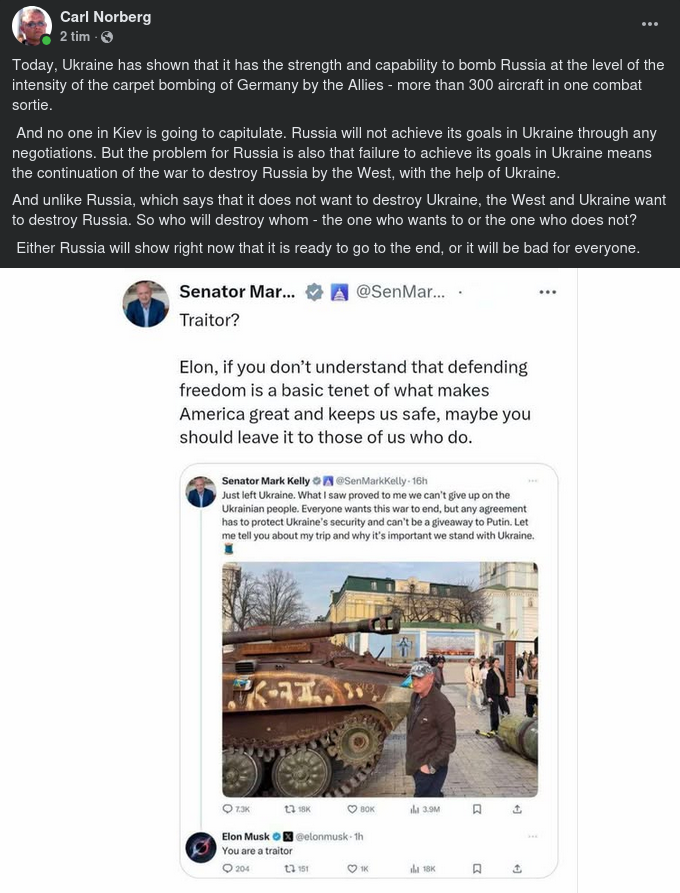Image resolution: width=680 pixels, height=893 pixels.
Task: Open the quoted Mark Kelly tweet's more menu
Action: (533, 481)
